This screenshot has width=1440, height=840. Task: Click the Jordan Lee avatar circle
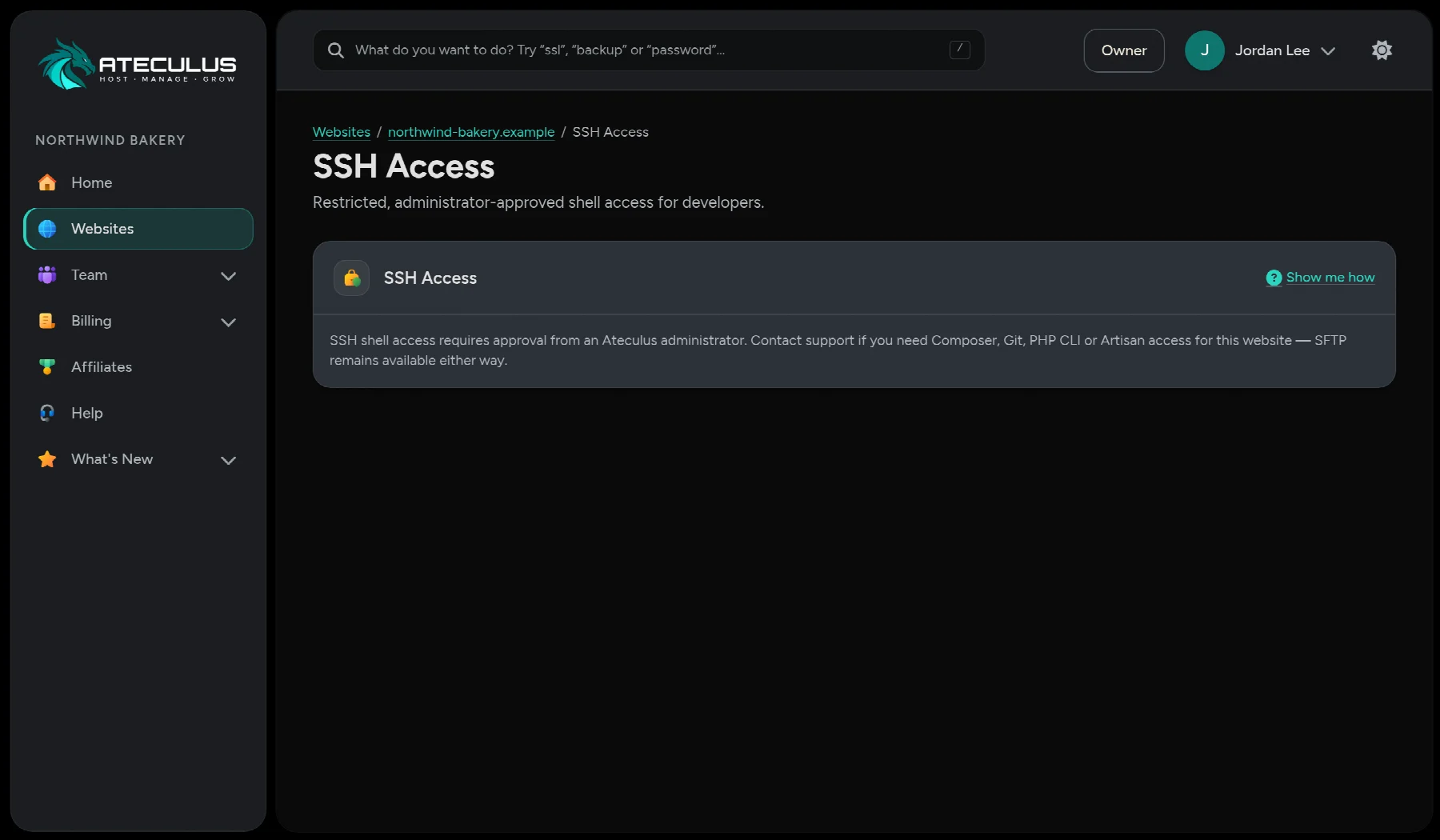1204,50
